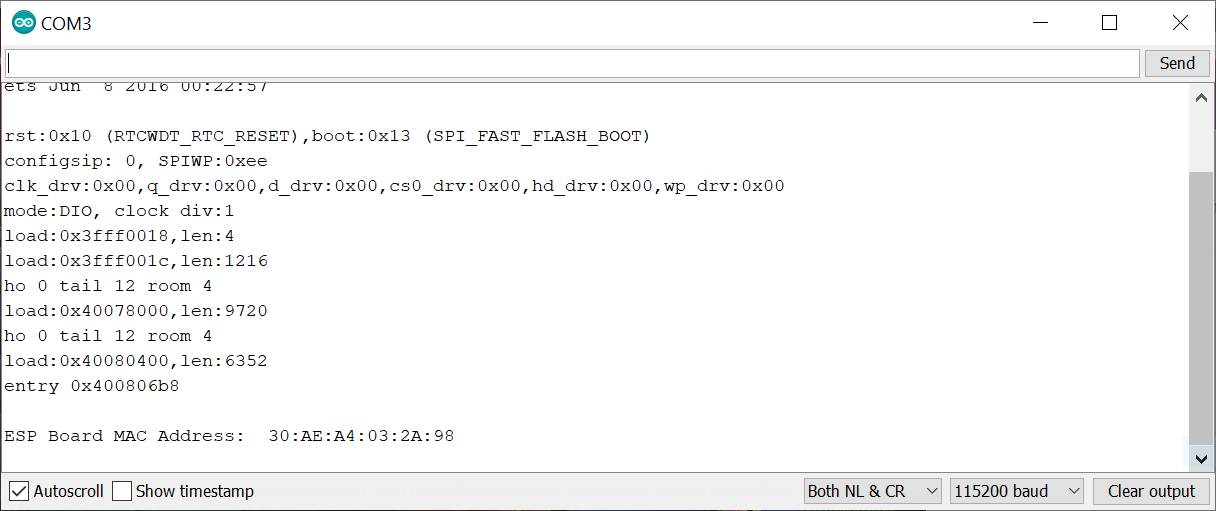Close the COM3 serial monitor window
Screen dimensions: 1216x511
1179,23
